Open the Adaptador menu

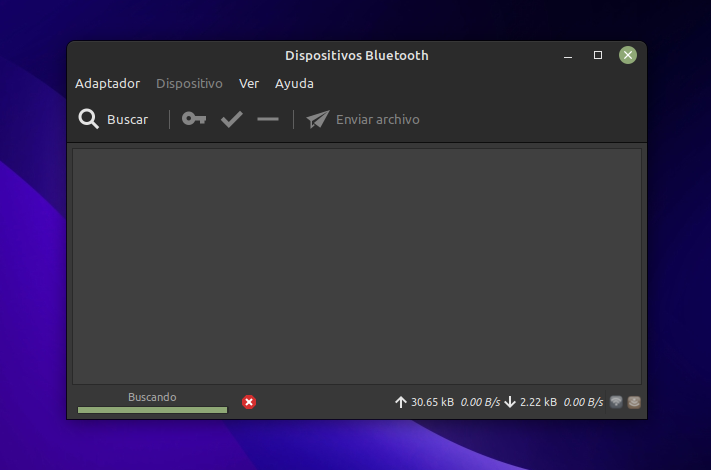pos(107,83)
